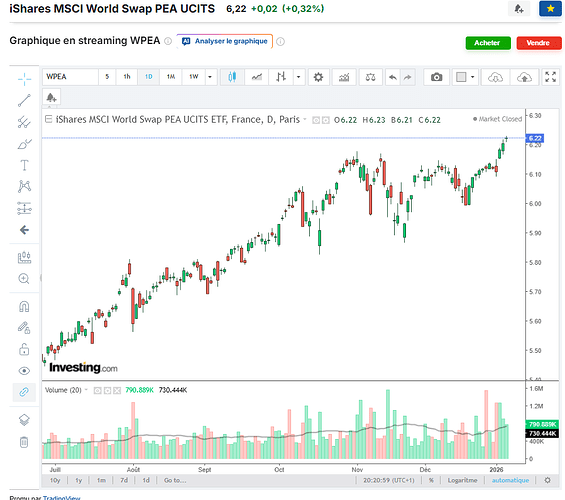Enter fullscreen chart mode
This screenshot has height=500, width=565.
point(550,77)
